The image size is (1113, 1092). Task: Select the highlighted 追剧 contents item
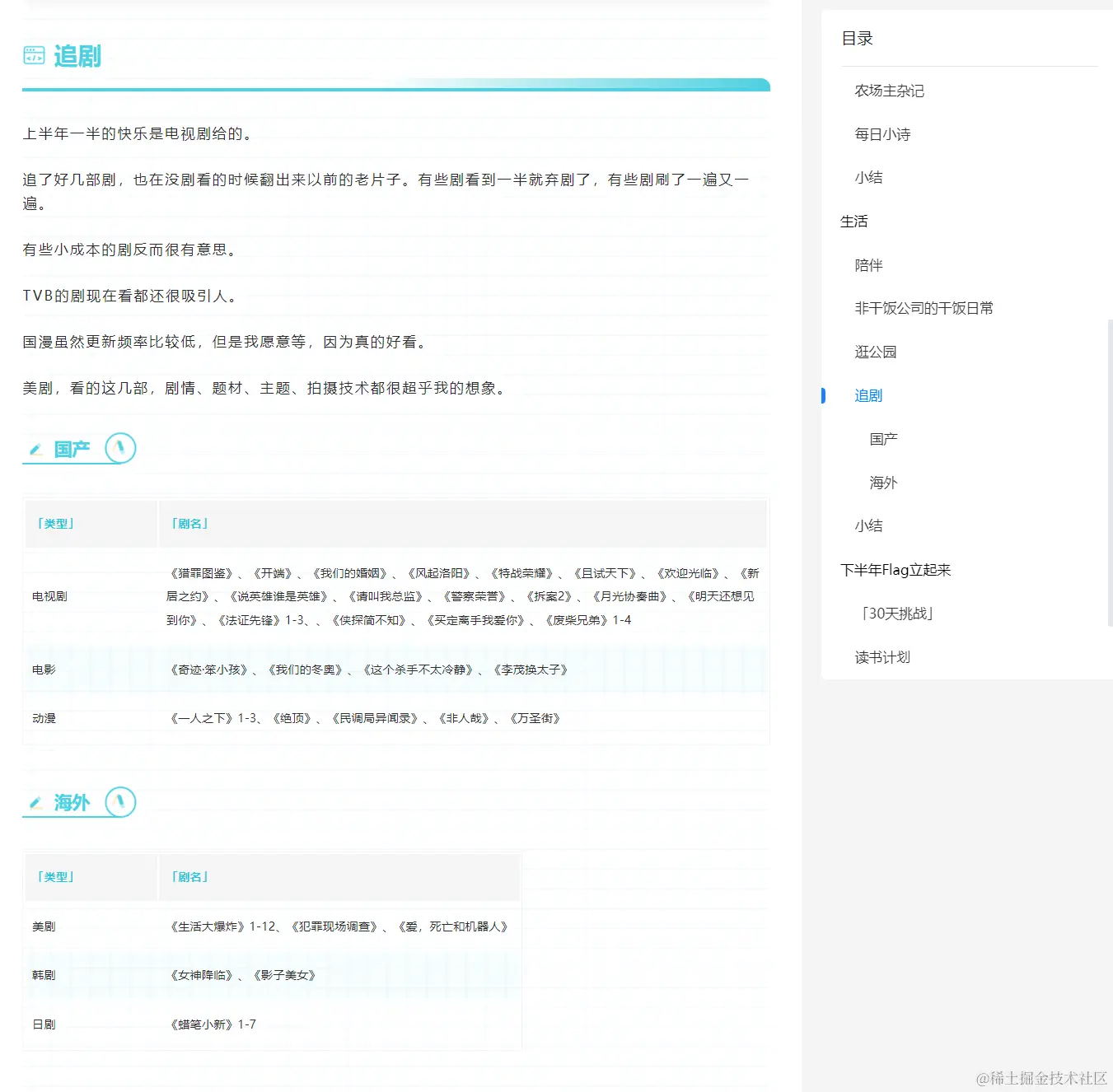coord(868,395)
